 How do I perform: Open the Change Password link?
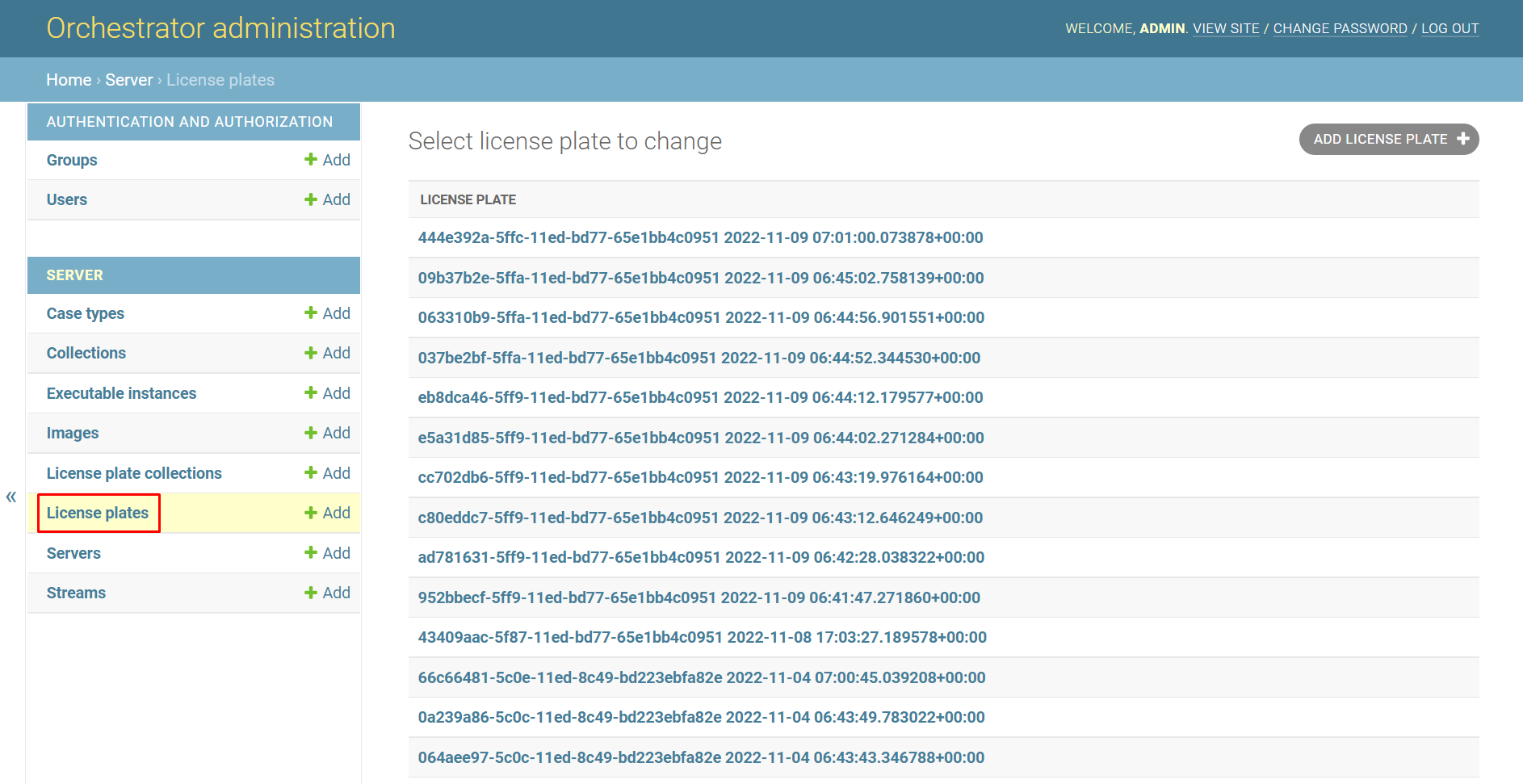click(1340, 28)
